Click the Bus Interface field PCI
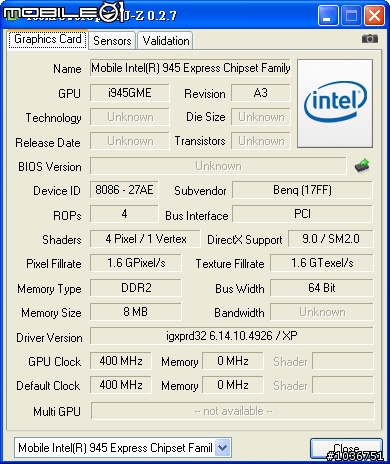This screenshot has width=390, height=464. [302, 214]
